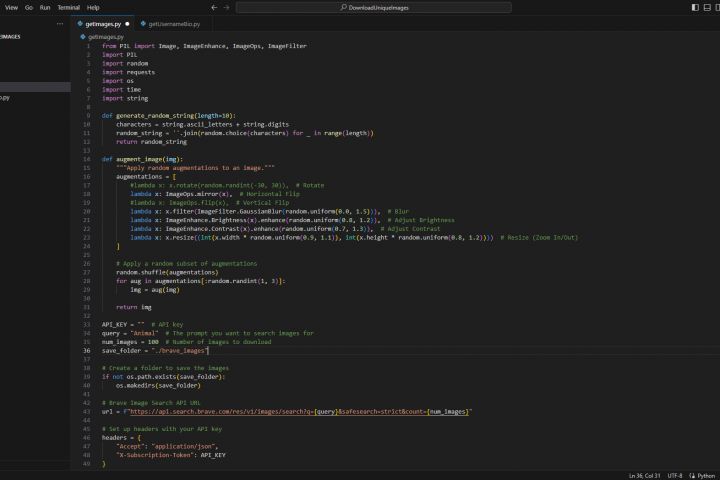Click the Go Back arrow
The height and width of the screenshot is (480, 720).
tap(214, 7)
